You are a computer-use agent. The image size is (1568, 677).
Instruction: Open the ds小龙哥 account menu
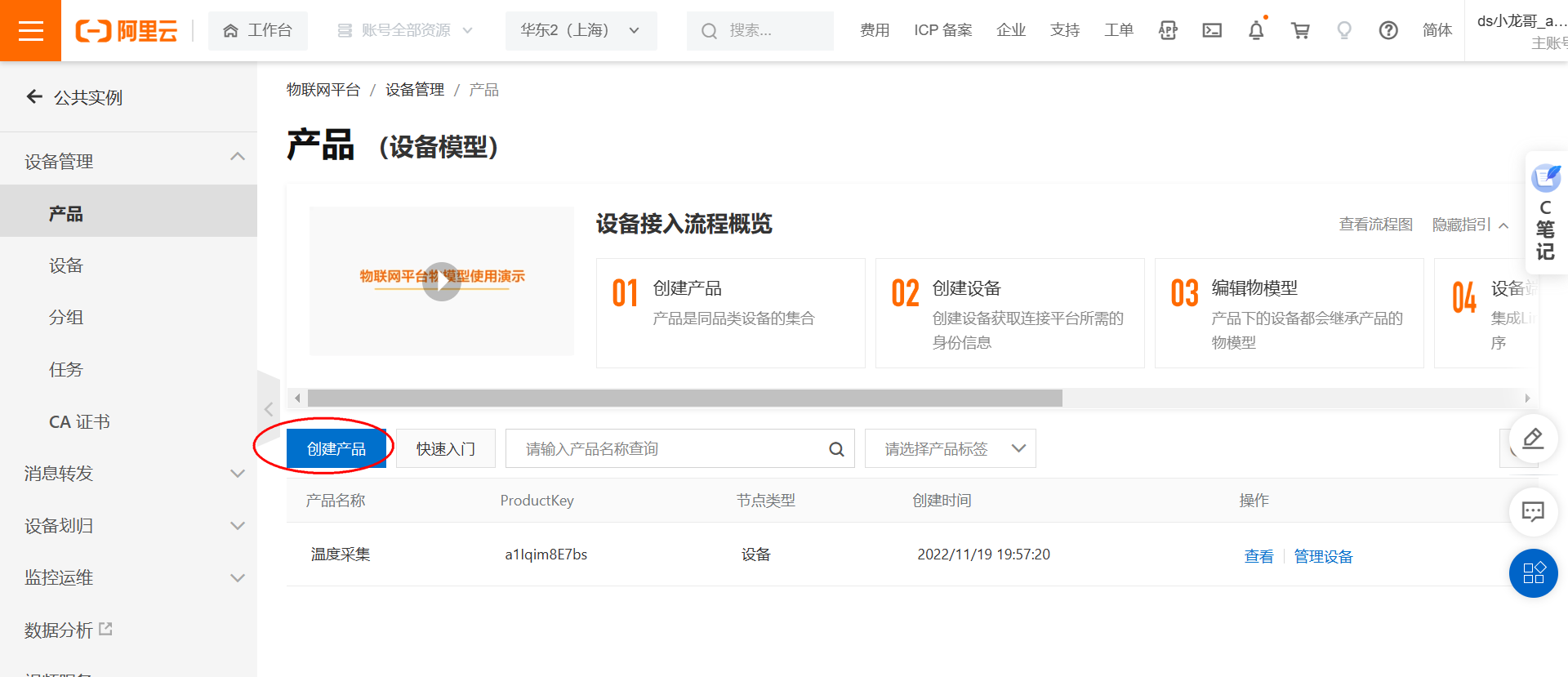point(1521,31)
